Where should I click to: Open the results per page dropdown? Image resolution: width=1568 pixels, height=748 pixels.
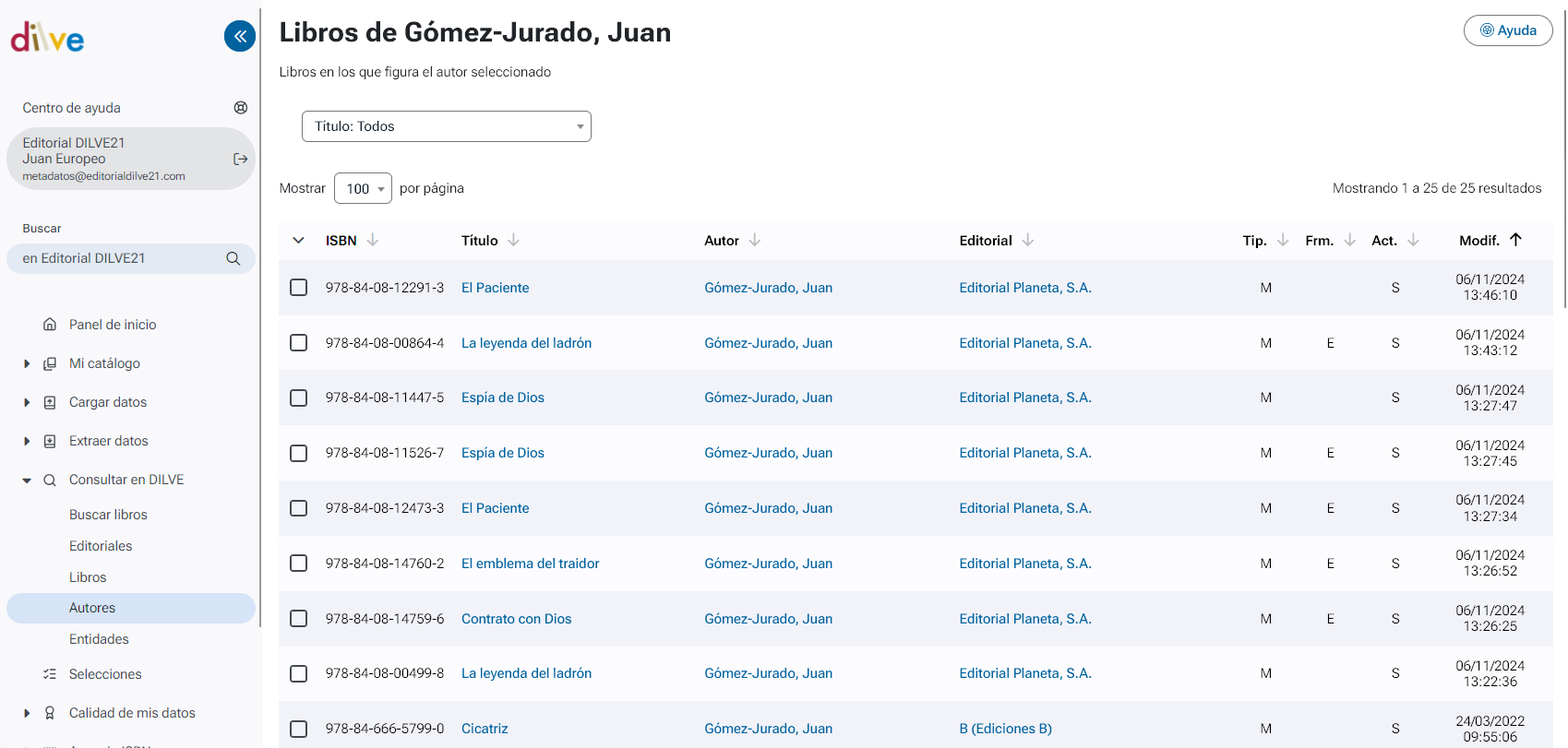click(x=363, y=188)
